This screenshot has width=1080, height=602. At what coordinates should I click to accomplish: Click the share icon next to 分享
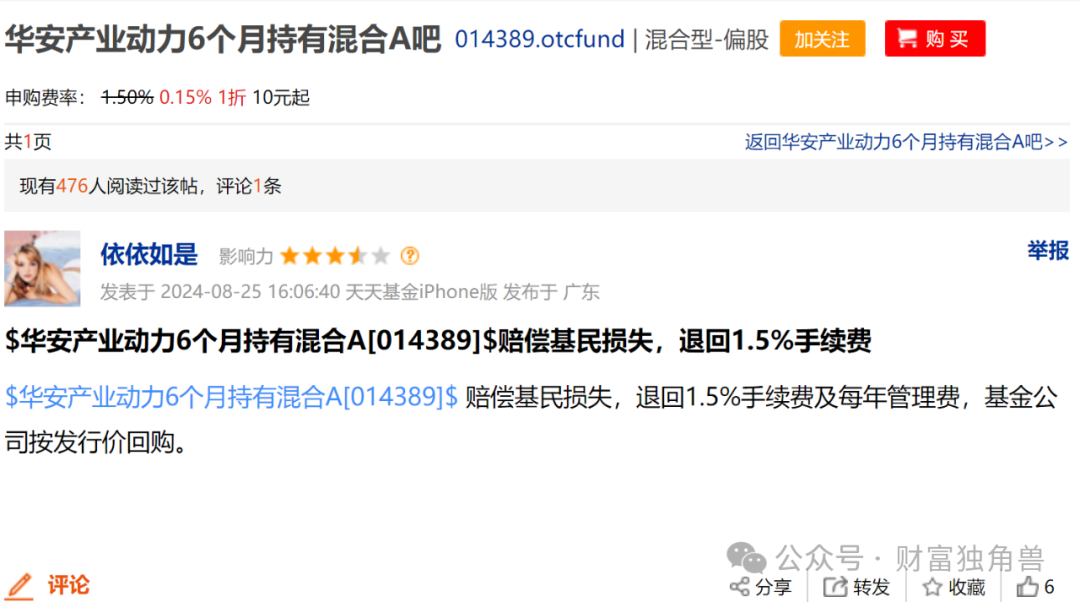tap(740, 587)
